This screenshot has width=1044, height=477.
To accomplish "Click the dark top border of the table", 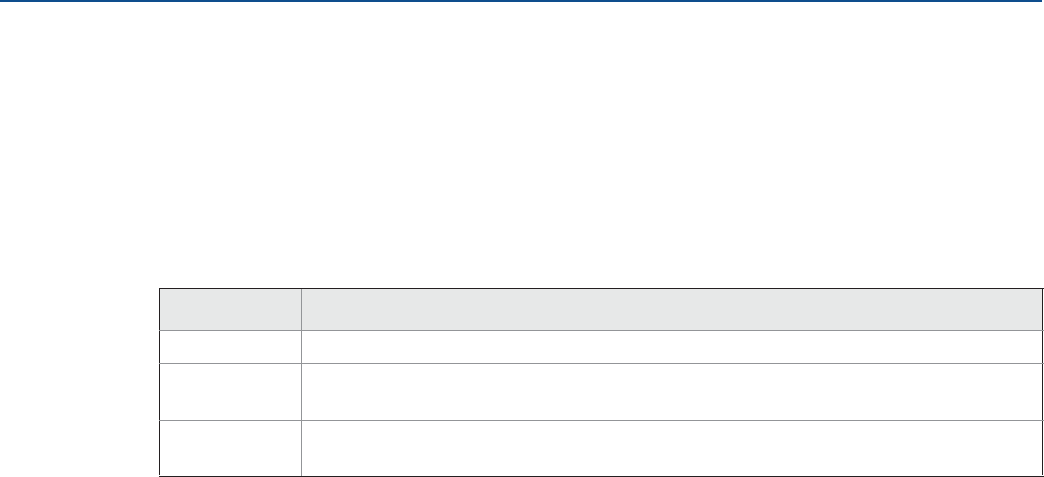I will coord(596,290).
